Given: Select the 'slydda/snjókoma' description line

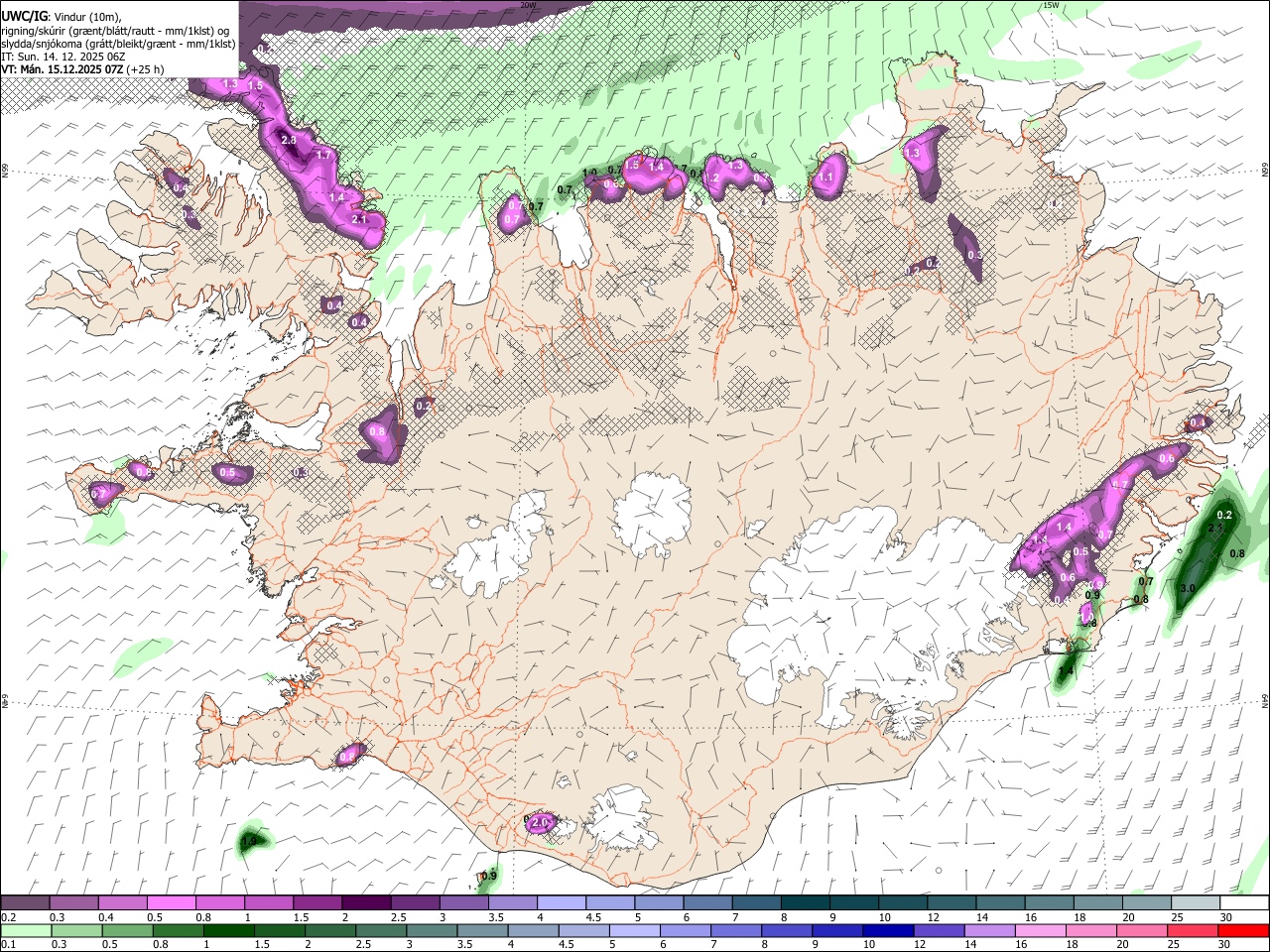Looking at the screenshot, I should click(119, 44).
